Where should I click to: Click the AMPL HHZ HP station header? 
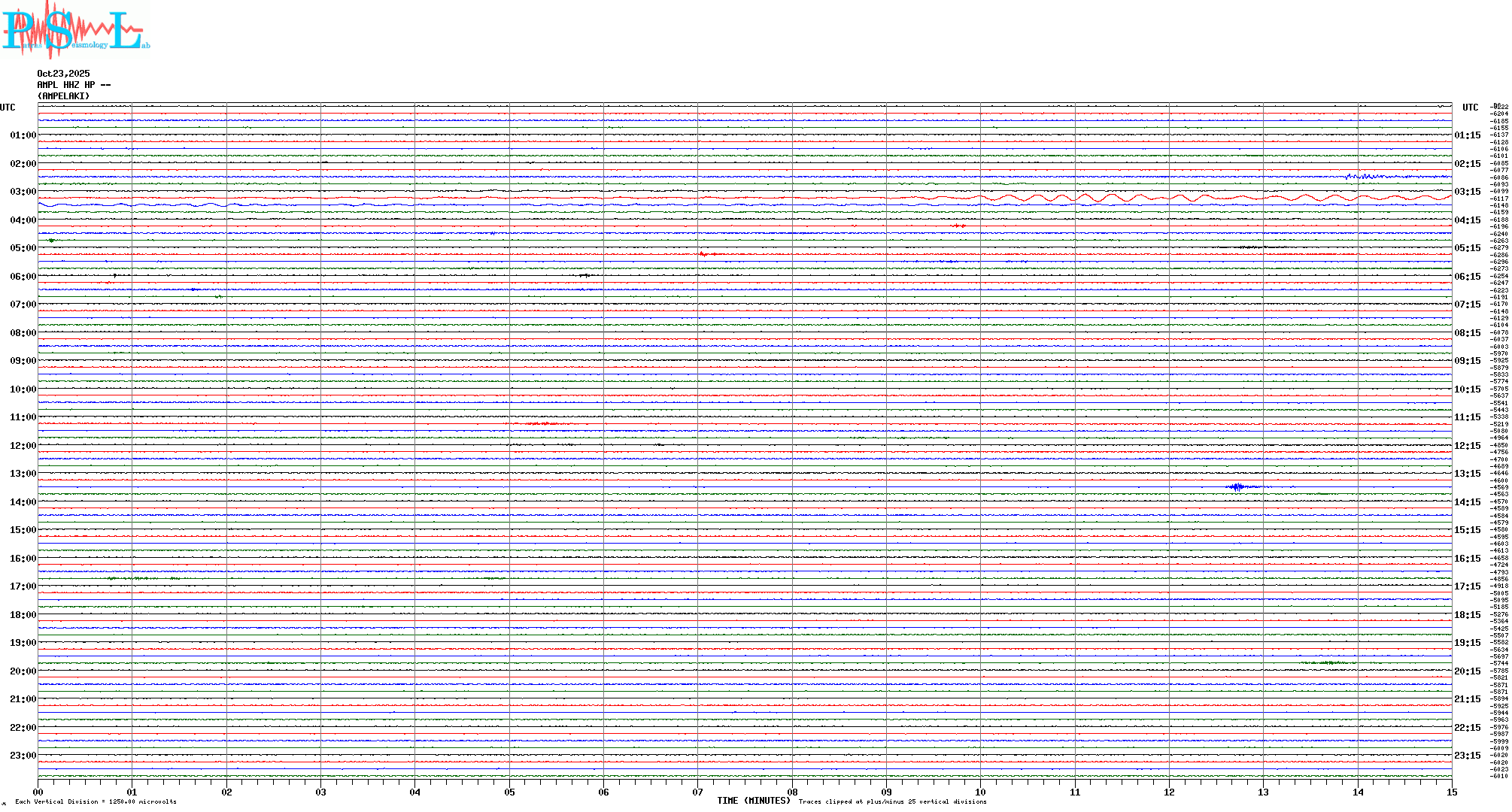pos(74,85)
